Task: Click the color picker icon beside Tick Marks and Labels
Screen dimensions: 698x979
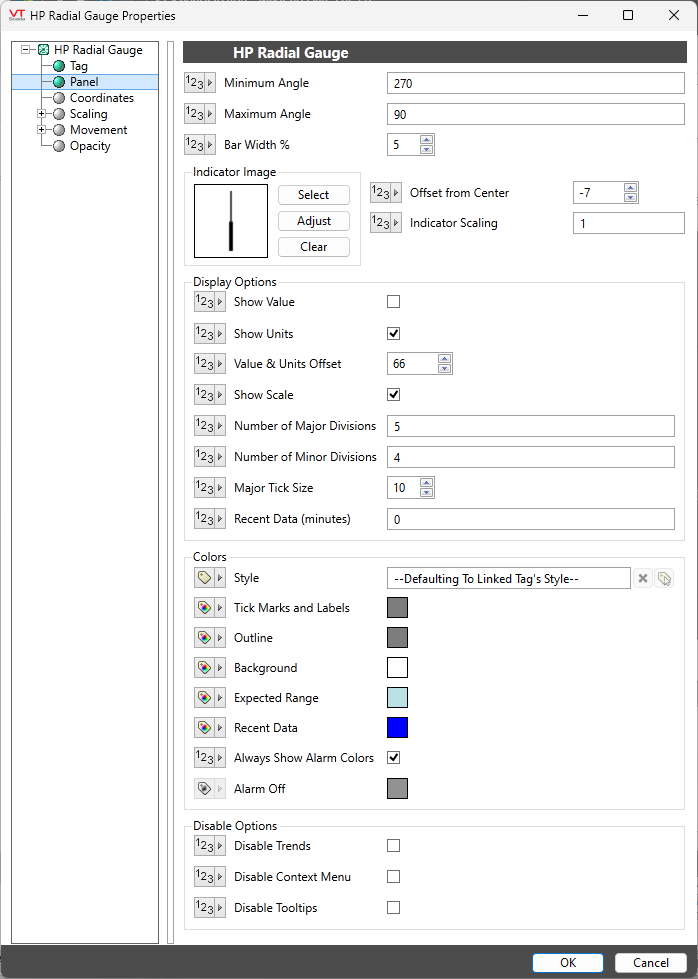Action: point(209,608)
